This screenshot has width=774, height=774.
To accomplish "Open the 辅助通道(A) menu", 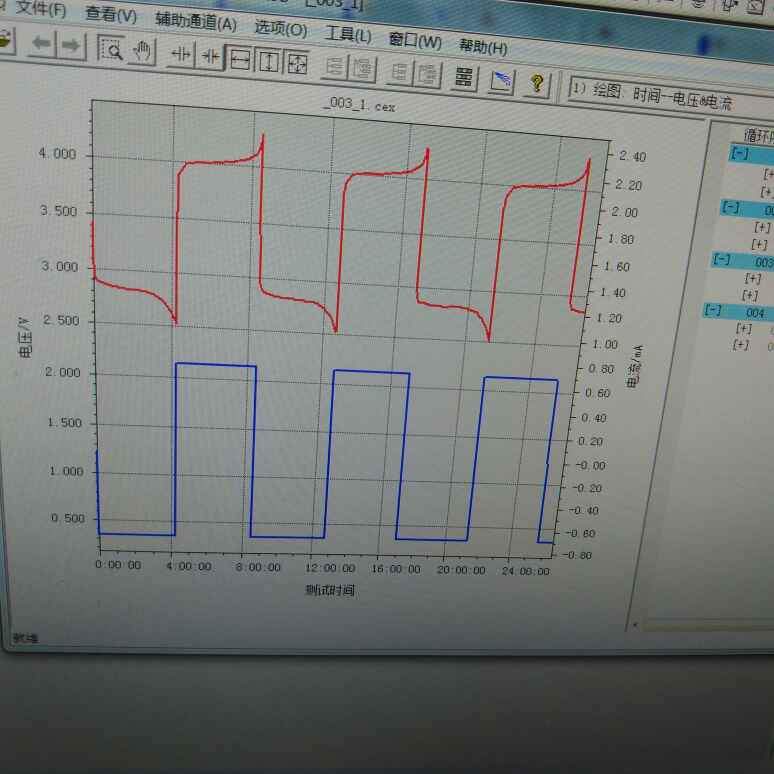I will 196,21.
